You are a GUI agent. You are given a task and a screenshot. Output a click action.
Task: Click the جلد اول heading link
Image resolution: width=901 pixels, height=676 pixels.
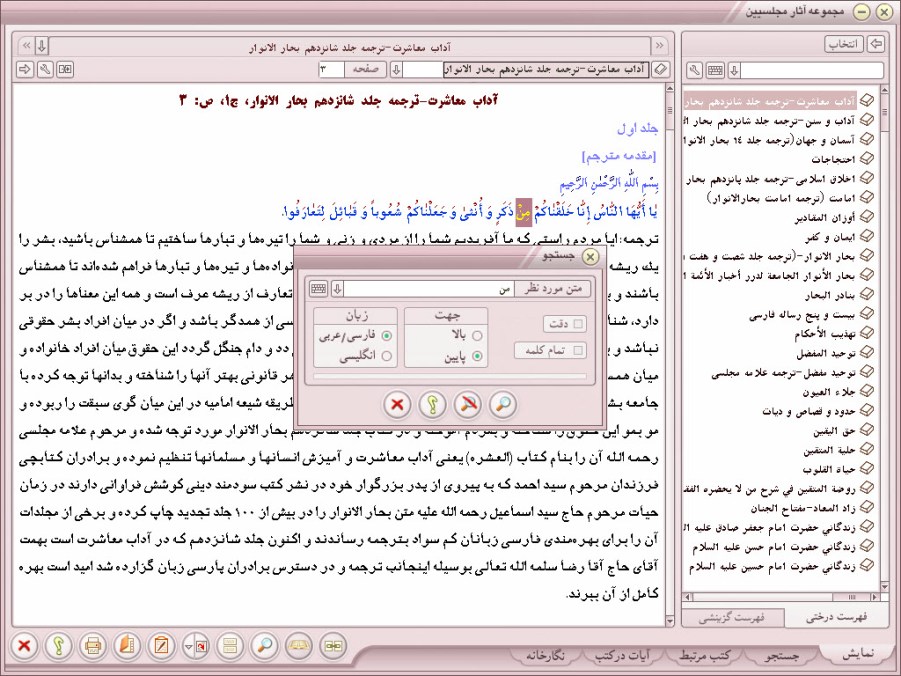click(x=637, y=128)
